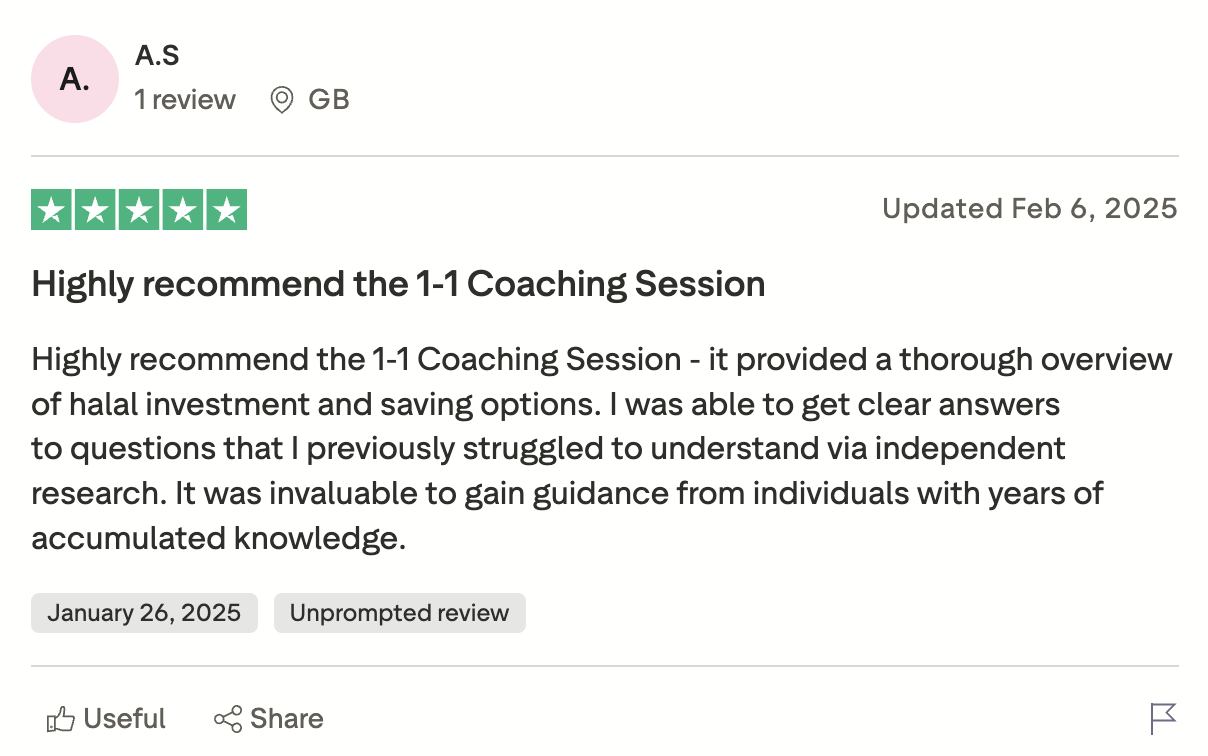Click the third green rating star
1208x756 pixels.
point(139,210)
